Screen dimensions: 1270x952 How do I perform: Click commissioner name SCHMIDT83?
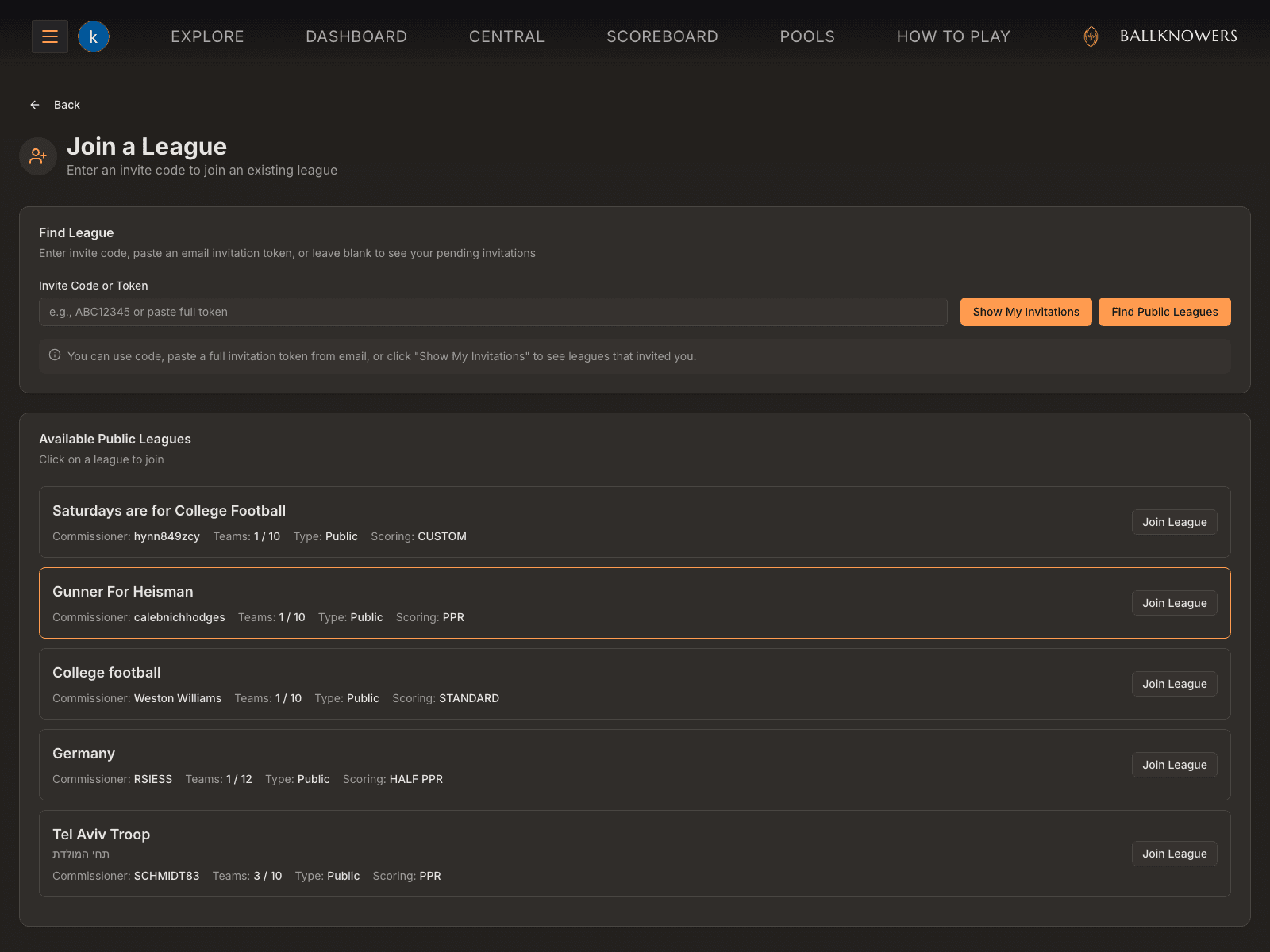point(167,876)
